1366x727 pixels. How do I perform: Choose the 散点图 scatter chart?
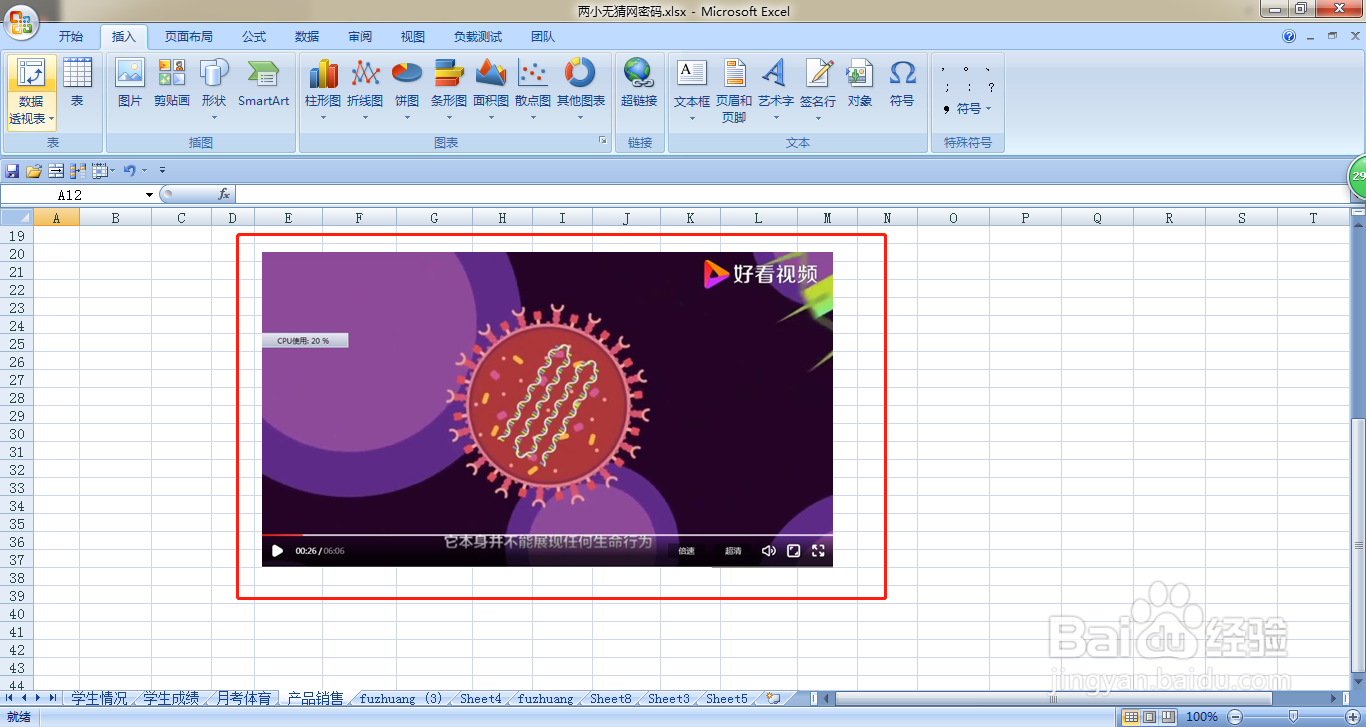(533, 88)
